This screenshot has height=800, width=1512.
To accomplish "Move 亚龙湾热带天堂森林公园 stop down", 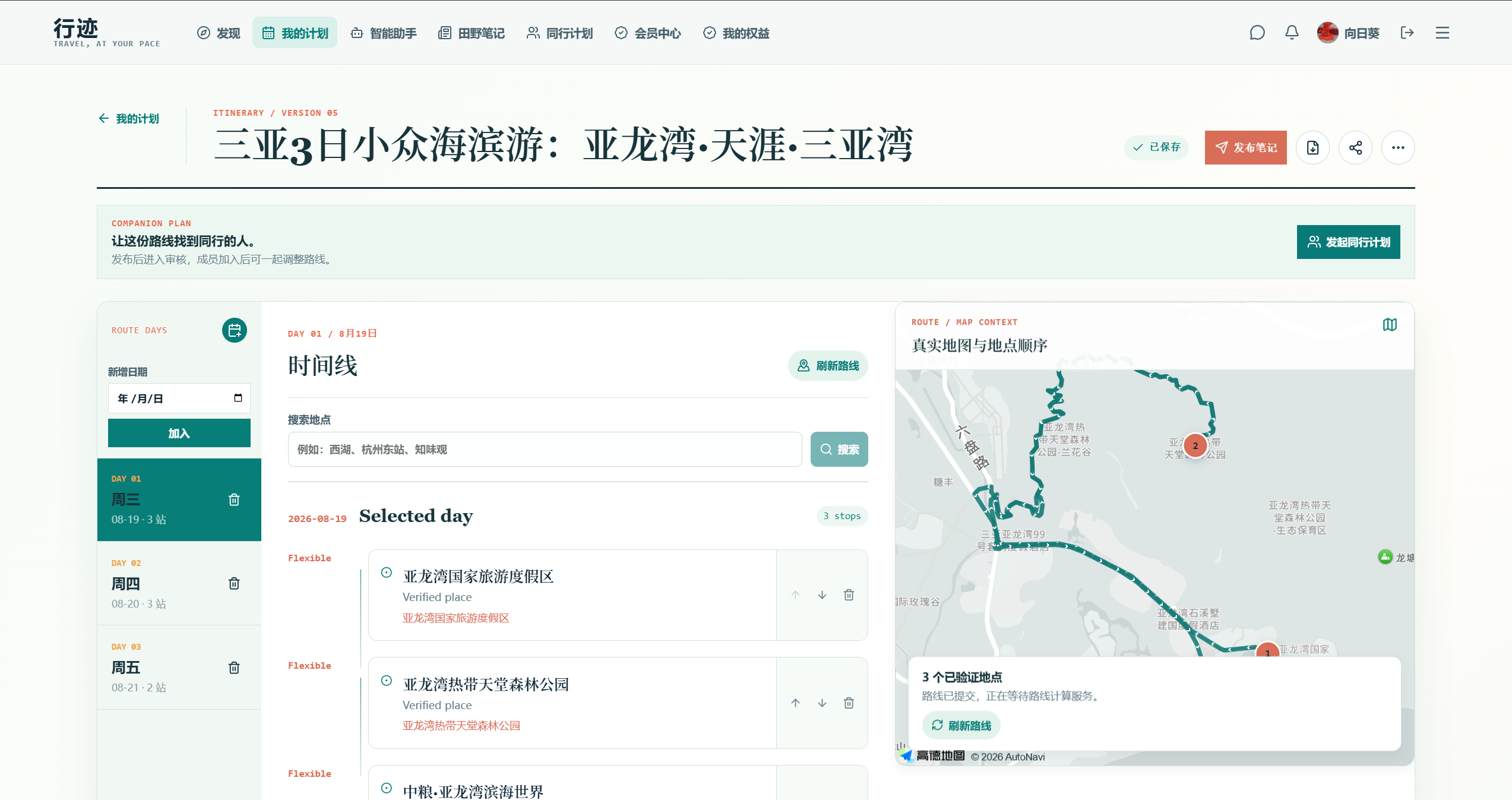I will 822,703.
